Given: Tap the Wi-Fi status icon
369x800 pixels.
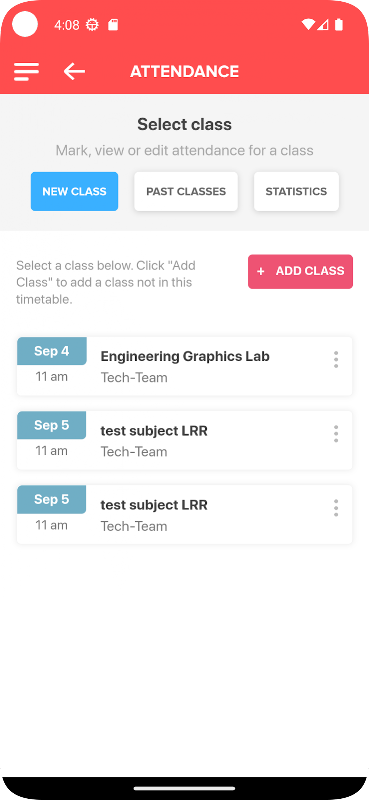Looking at the screenshot, I should pos(308,24).
